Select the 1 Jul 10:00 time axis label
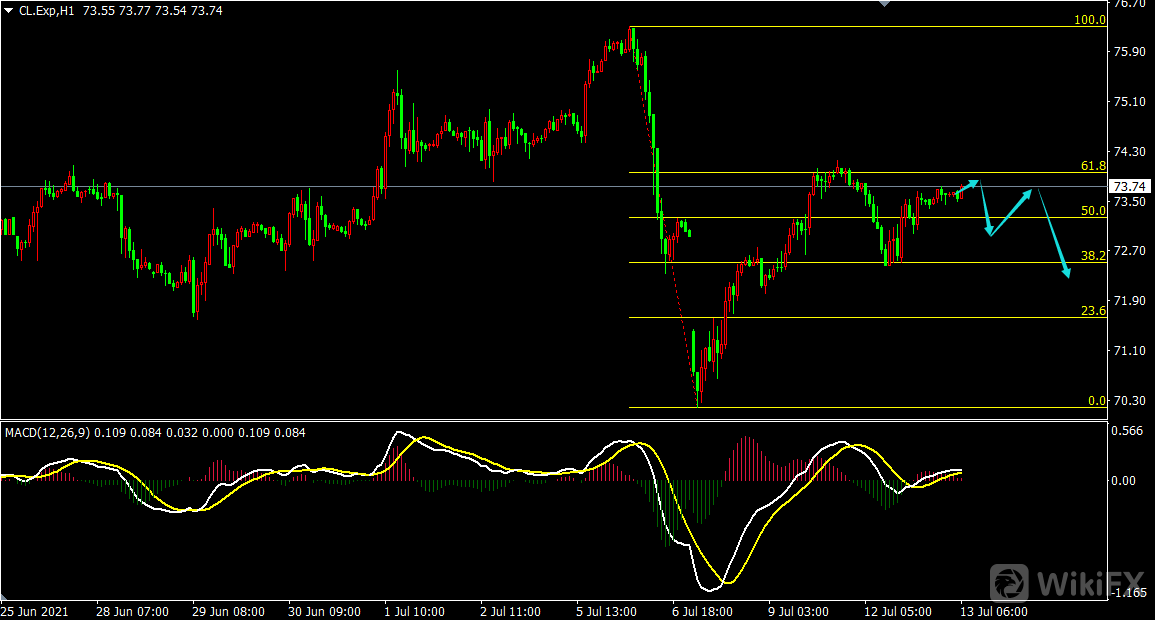 pyautogui.click(x=414, y=611)
